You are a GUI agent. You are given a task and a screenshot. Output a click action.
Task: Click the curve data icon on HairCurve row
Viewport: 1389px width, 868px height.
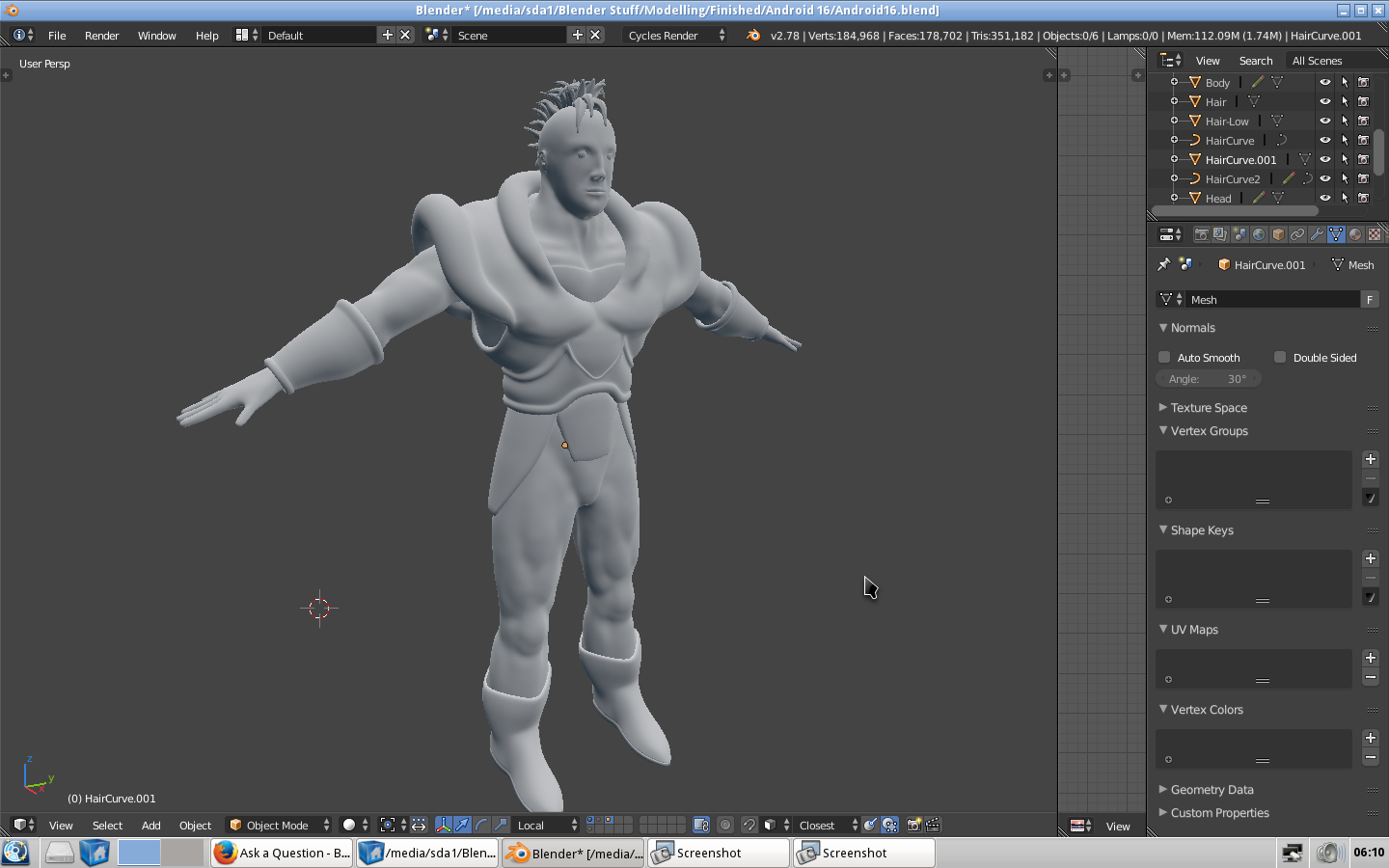coord(1282,140)
